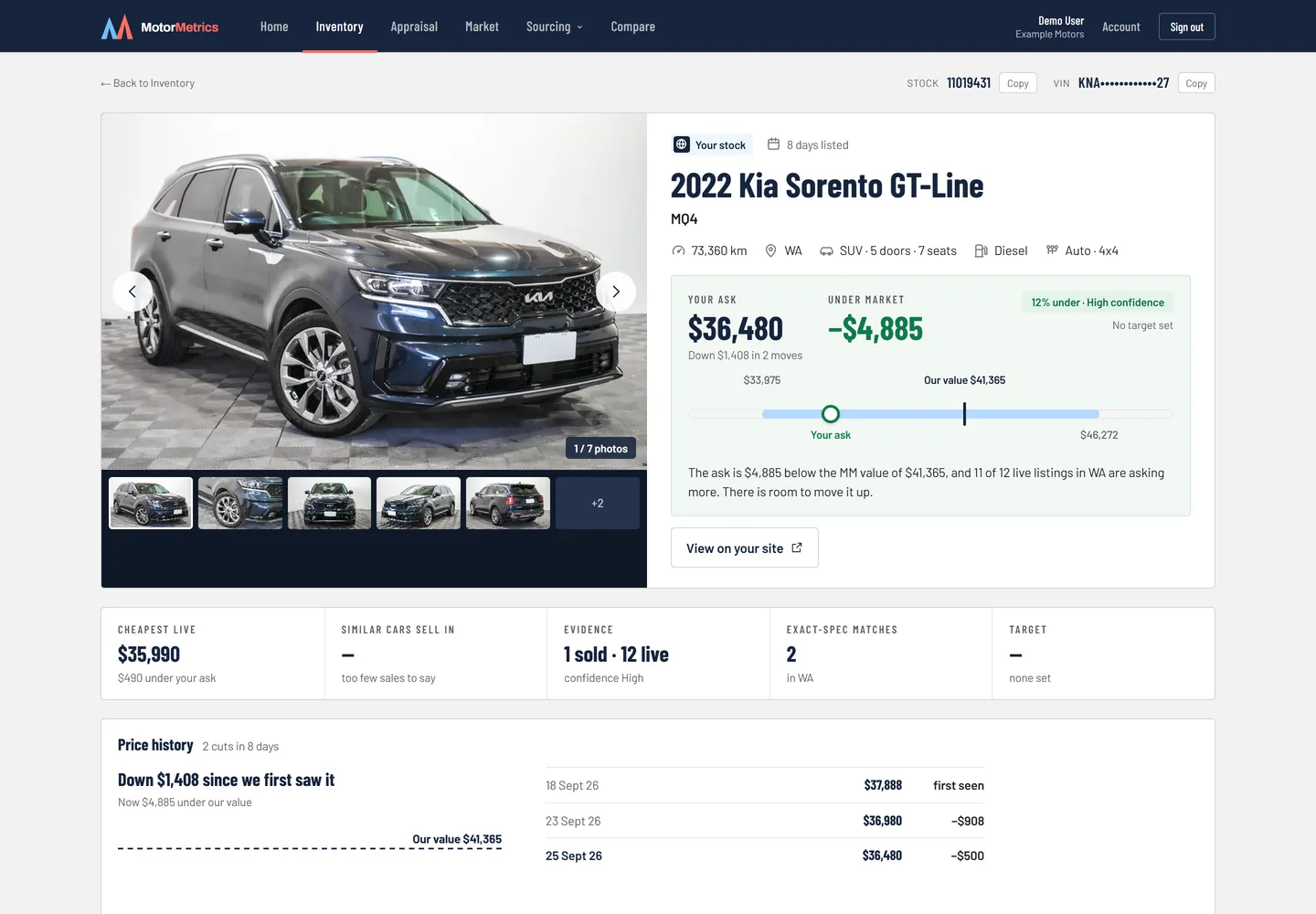
Task: Click the 25 Sept 26 price history row
Action: point(765,856)
